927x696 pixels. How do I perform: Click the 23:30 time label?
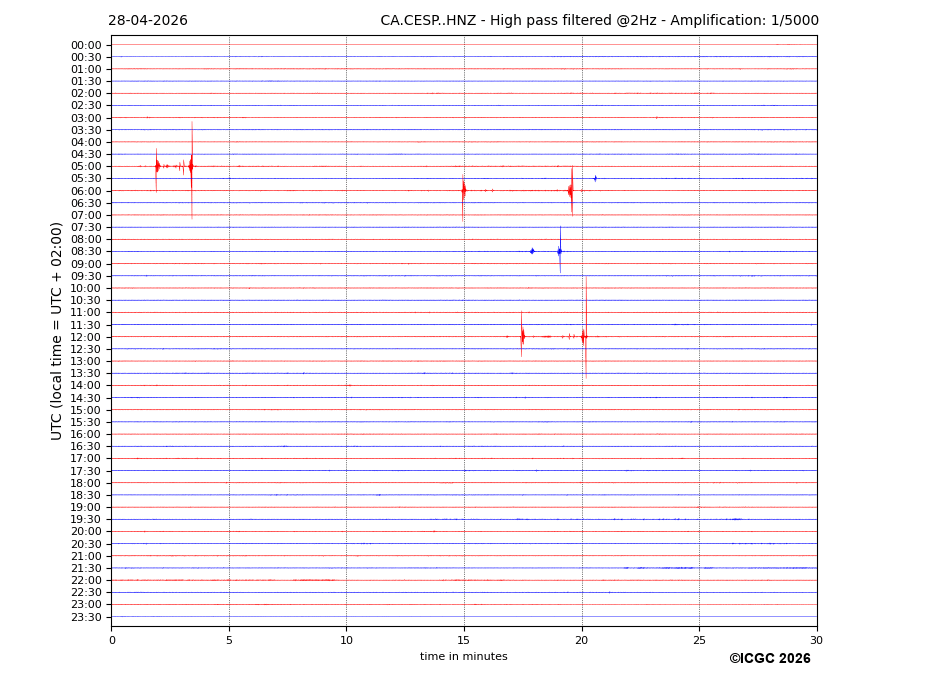(86, 617)
